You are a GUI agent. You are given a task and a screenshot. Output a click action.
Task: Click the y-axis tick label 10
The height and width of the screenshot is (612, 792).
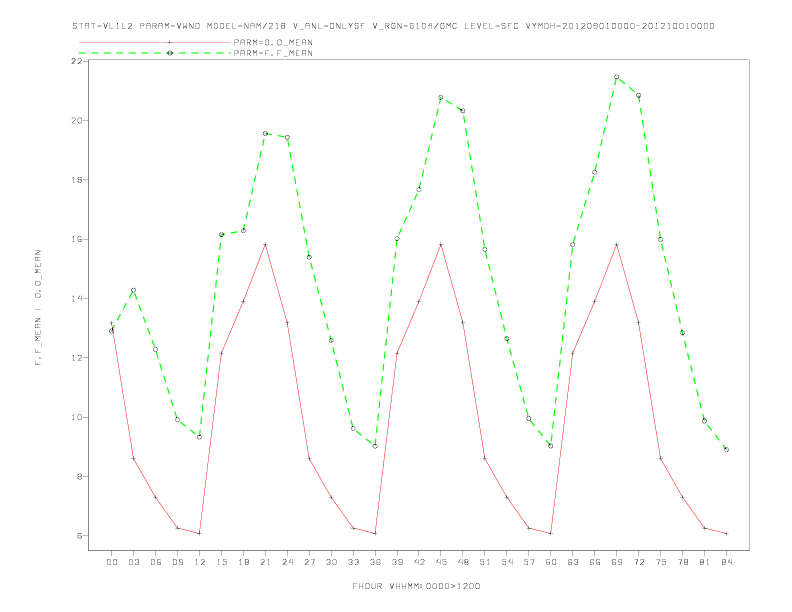click(76, 417)
